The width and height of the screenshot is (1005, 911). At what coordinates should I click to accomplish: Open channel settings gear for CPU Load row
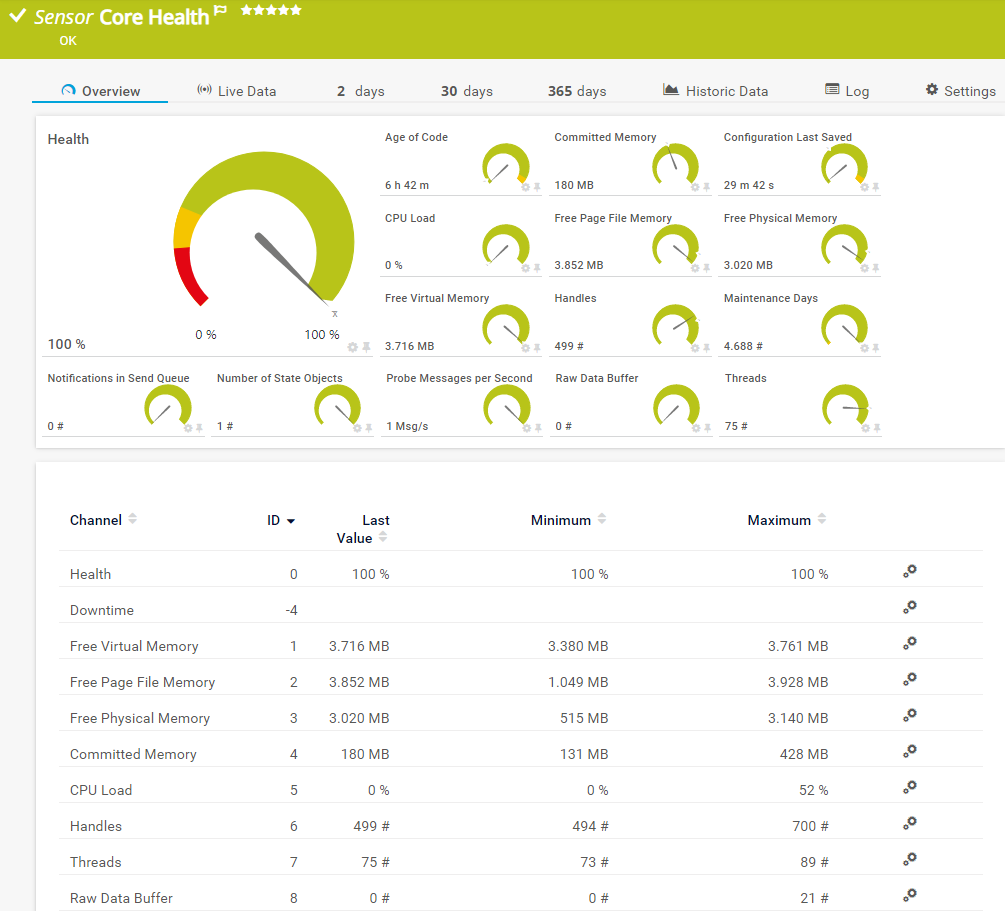coord(909,788)
